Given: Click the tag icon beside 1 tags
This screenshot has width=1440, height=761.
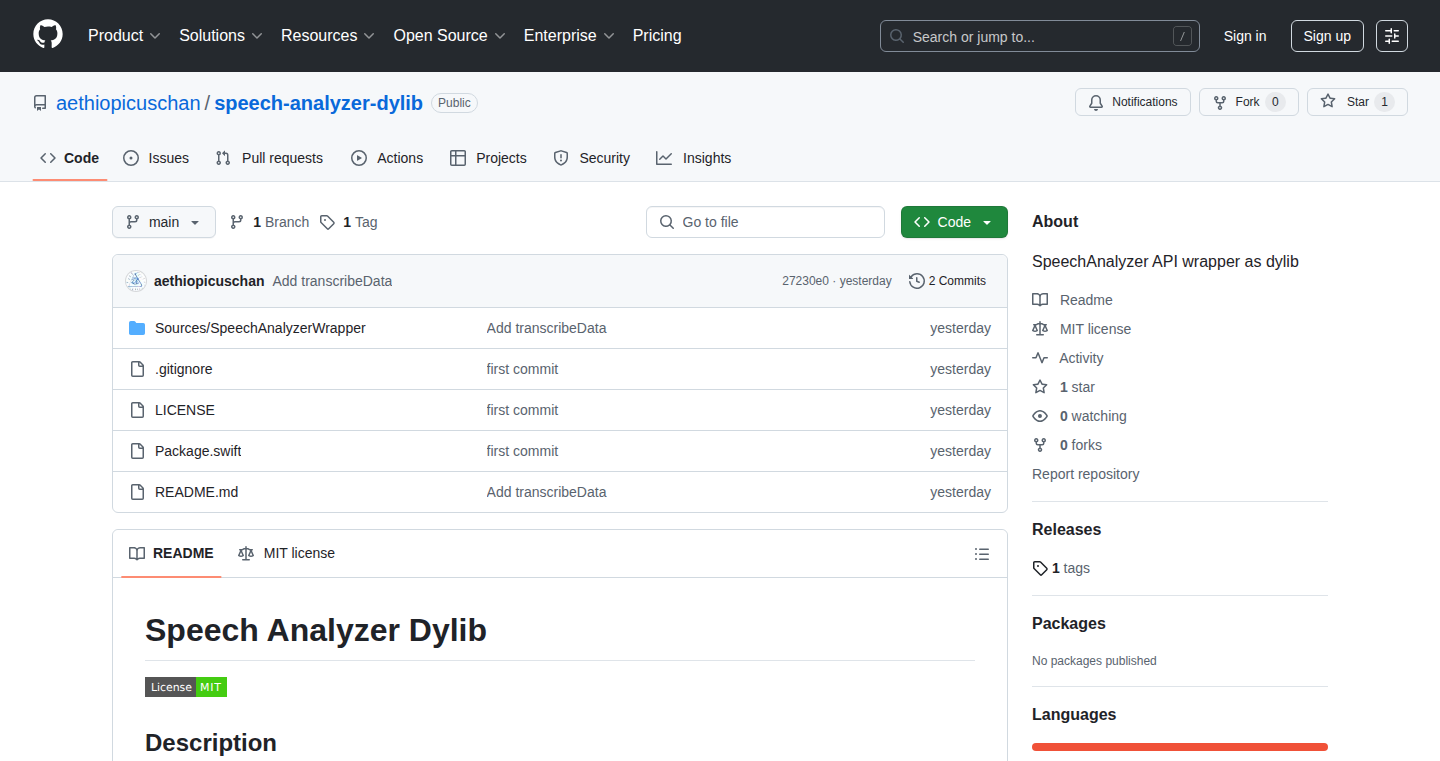Looking at the screenshot, I should 1040,568.
